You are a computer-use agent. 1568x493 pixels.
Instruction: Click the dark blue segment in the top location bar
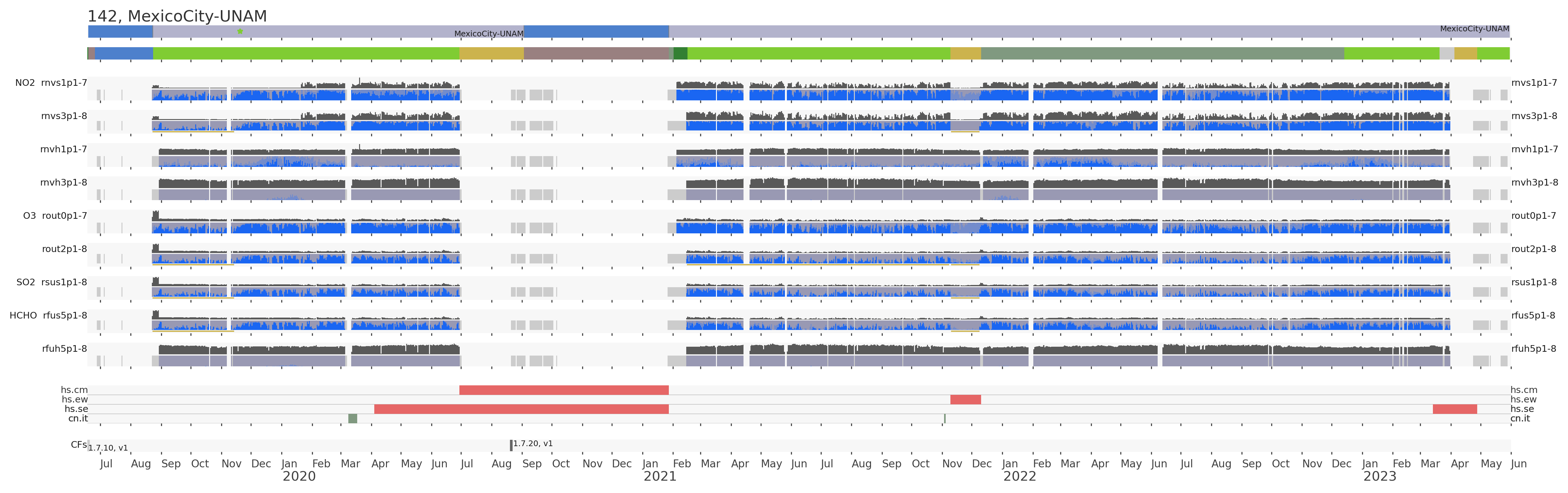(x=596, y=31)
